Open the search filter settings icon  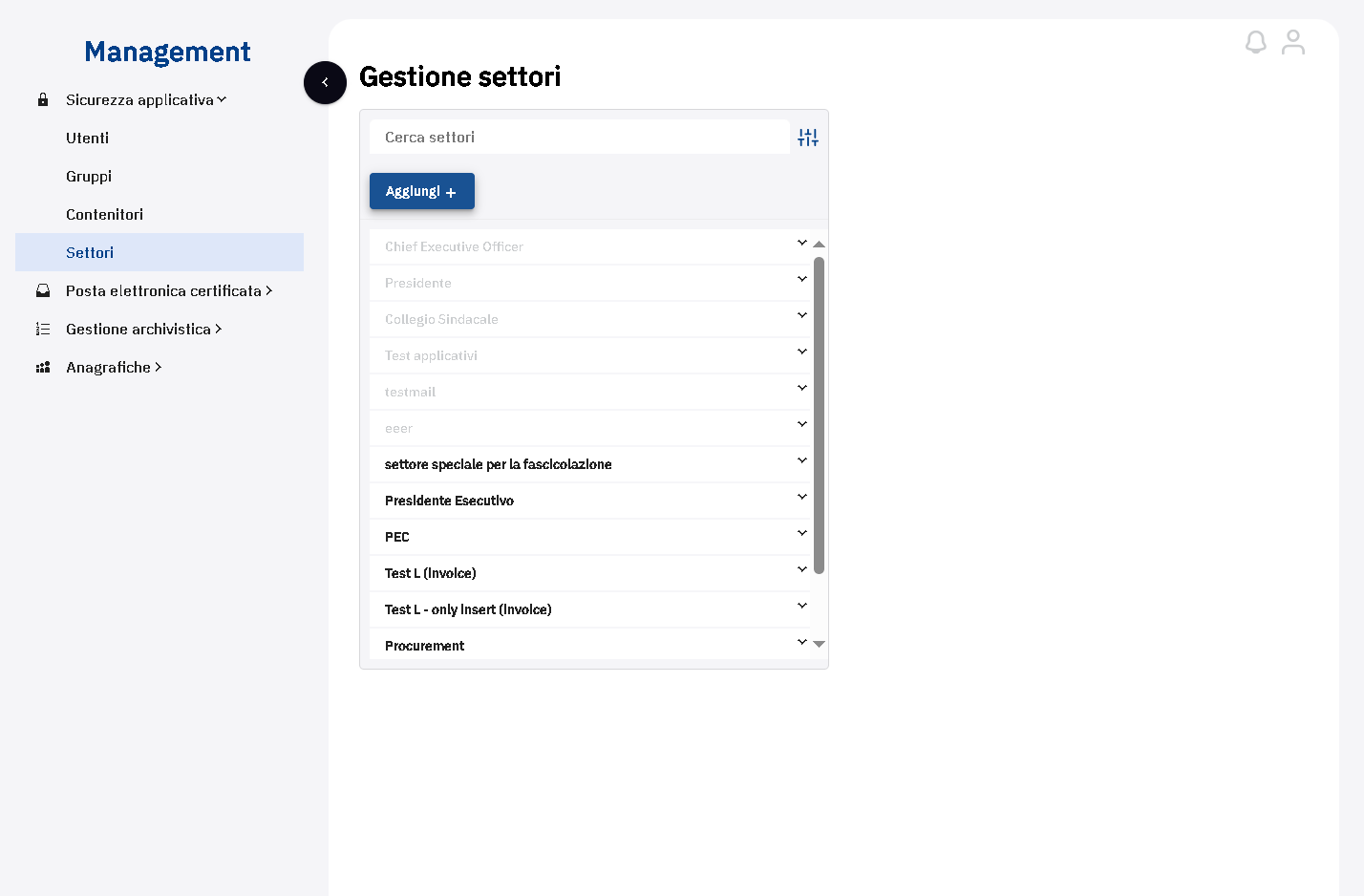tap(808, 138)
